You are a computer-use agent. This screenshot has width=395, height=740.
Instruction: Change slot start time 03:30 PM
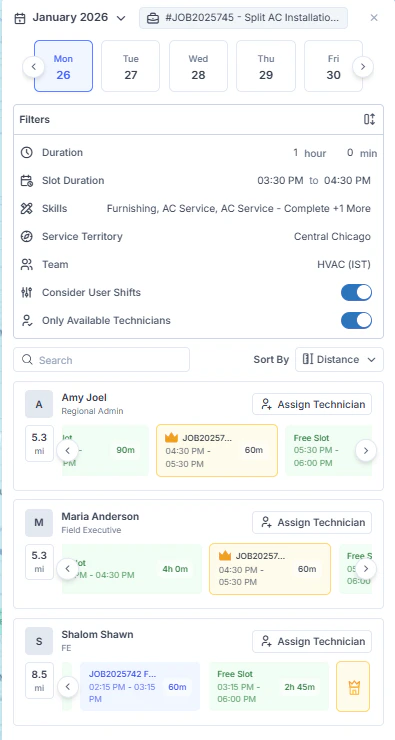[280, 180]
